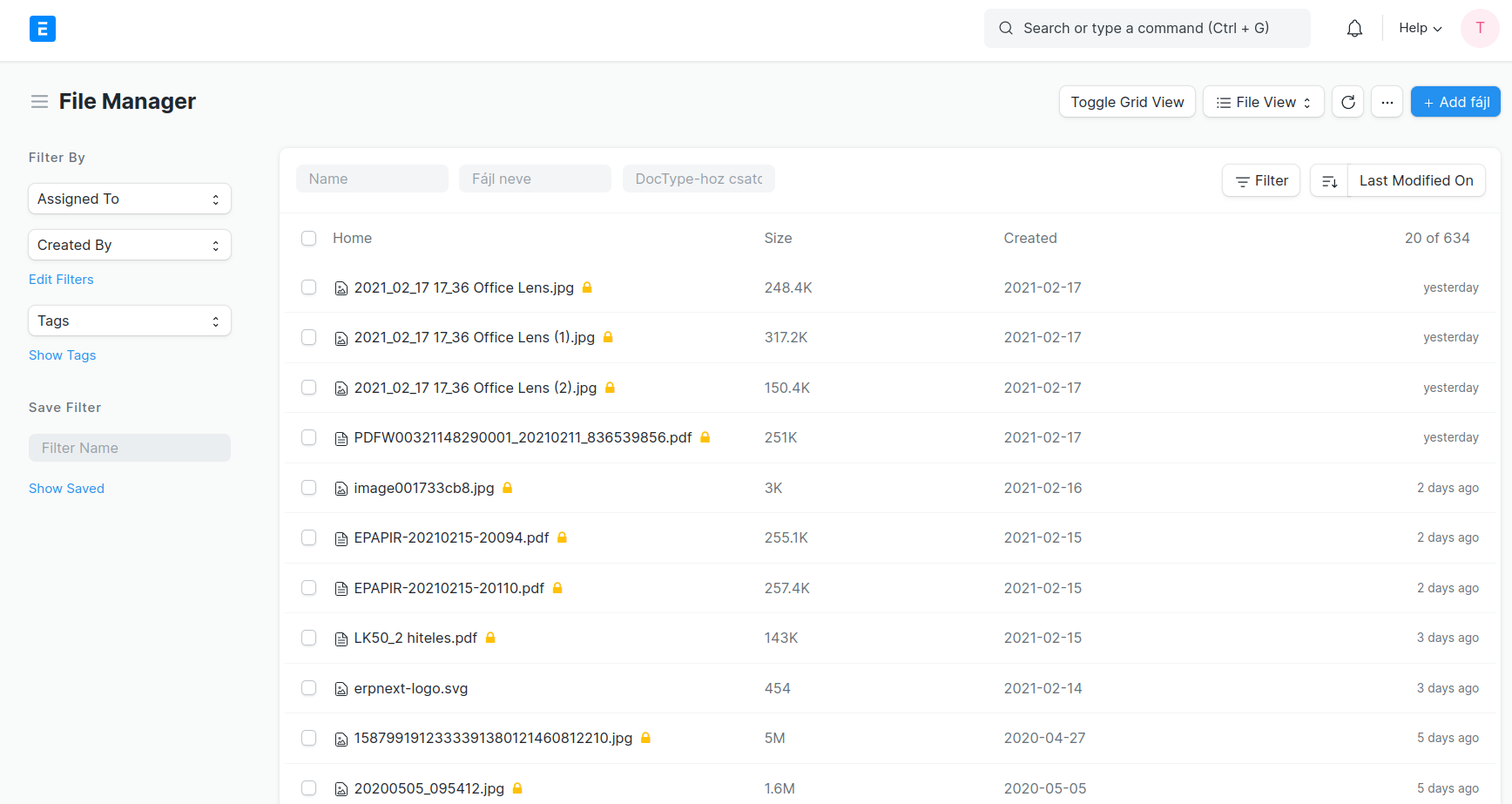Screen dimensions: 1512x804
Task: Click the Fájl neve filter field
Action: coord(535,179)
